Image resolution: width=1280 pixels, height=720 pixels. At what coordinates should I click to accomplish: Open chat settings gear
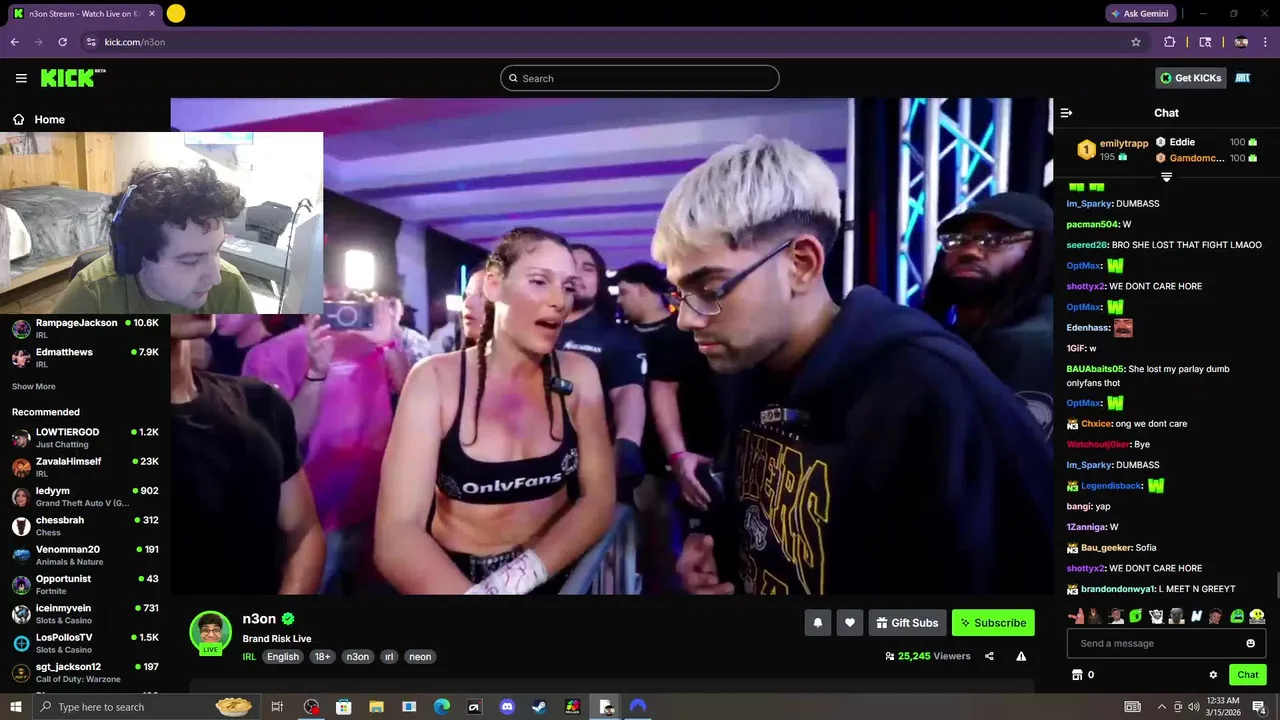pos(1213,675)
